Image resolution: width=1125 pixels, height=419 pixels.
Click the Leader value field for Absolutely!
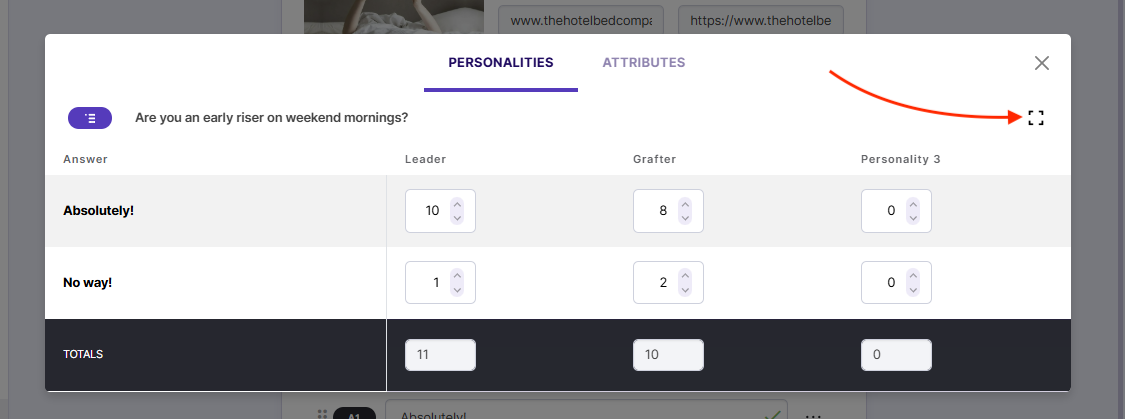427,211
